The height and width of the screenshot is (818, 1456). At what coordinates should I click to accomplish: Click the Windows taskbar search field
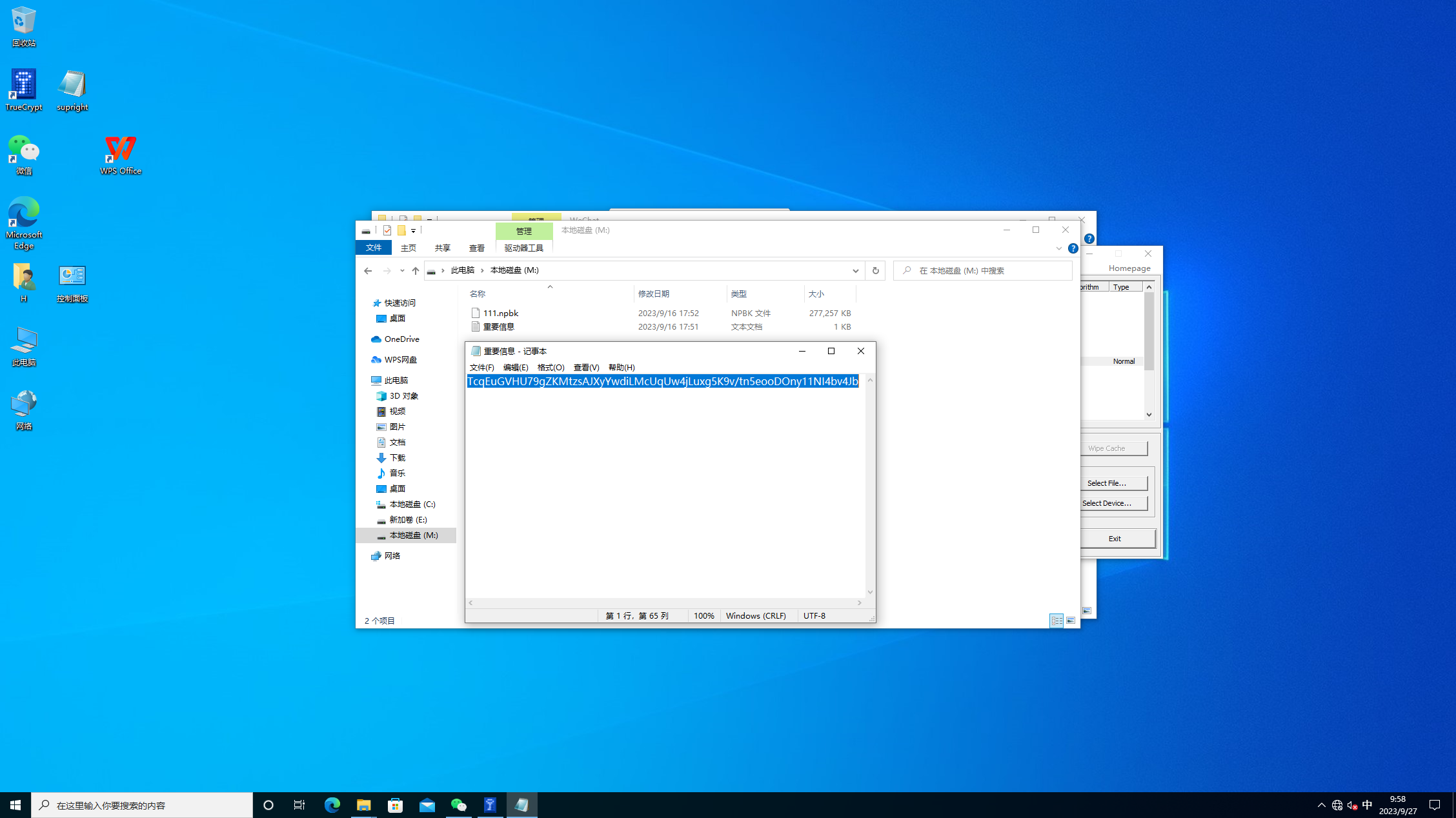[x=142, y=805]
